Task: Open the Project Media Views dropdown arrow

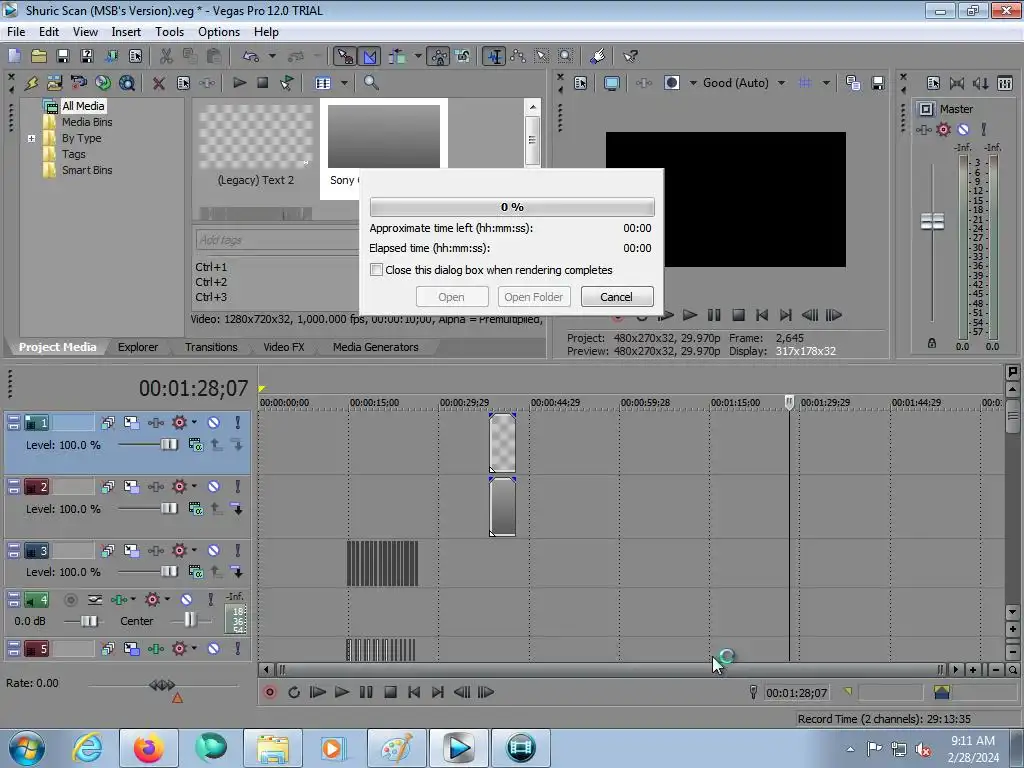Action: tap(344, 83)
